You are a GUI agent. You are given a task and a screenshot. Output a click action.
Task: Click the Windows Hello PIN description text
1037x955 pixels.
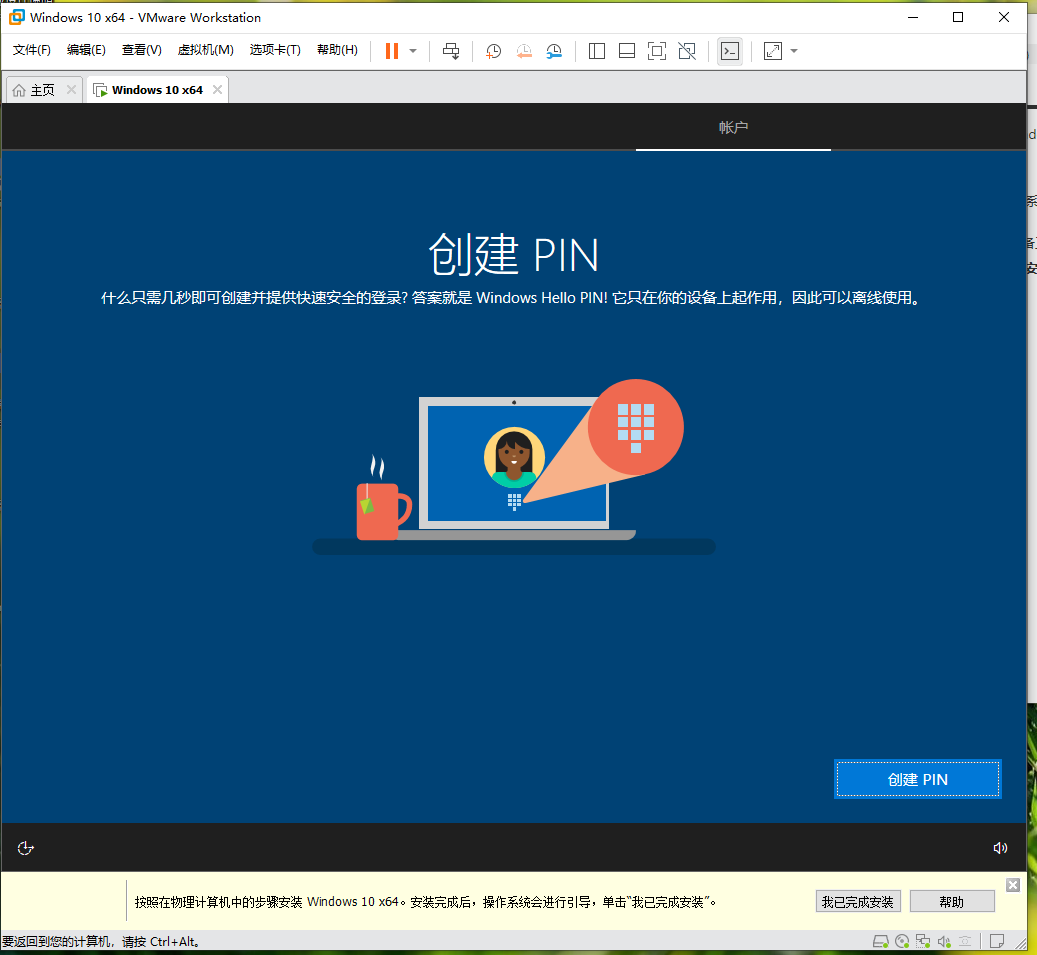click(511, 298)
